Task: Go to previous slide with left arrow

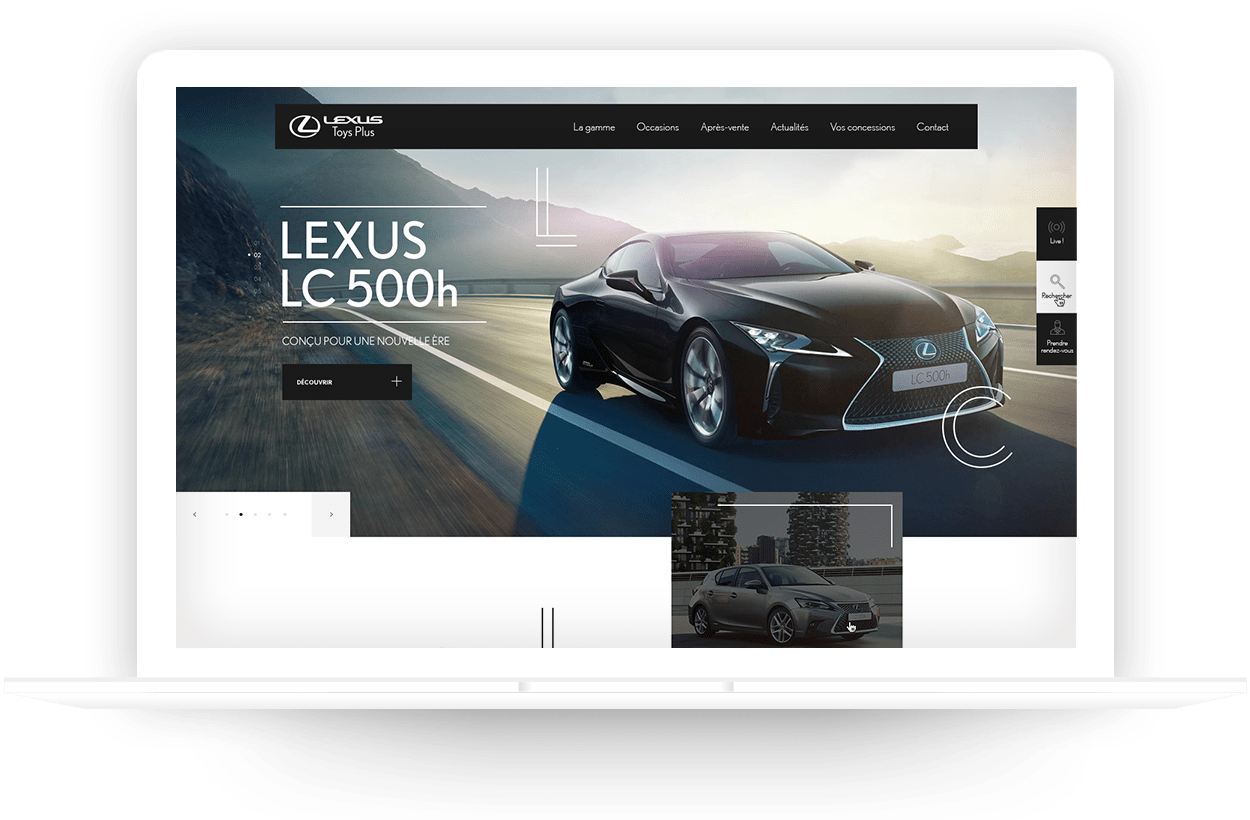Action: [x=194, y=514]
